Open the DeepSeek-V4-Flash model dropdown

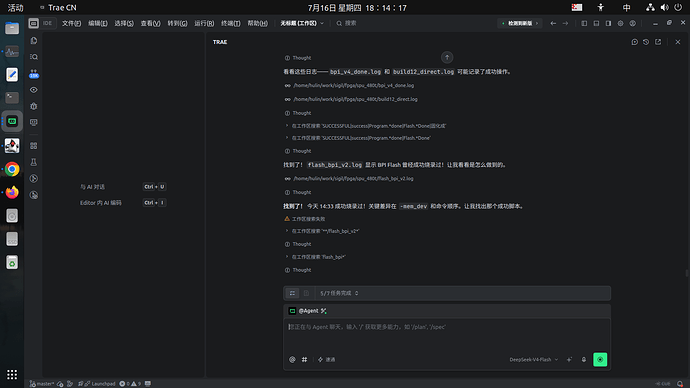533,359
